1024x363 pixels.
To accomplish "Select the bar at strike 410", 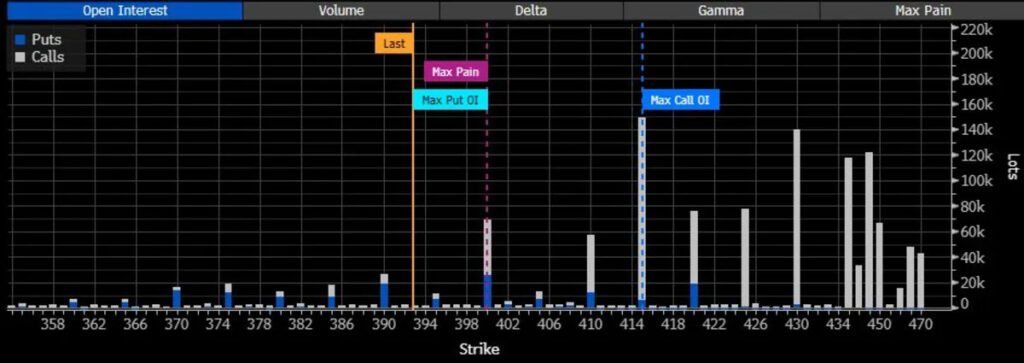I will point(590,272).
